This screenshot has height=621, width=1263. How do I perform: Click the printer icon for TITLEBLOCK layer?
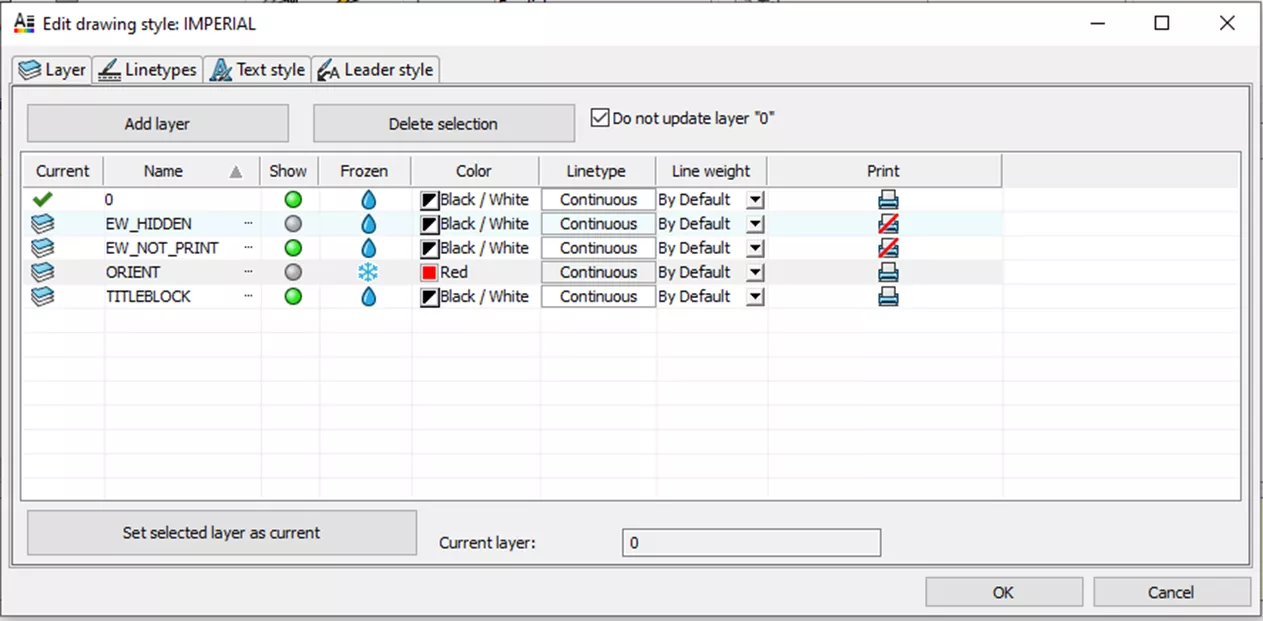pos(887,297)
